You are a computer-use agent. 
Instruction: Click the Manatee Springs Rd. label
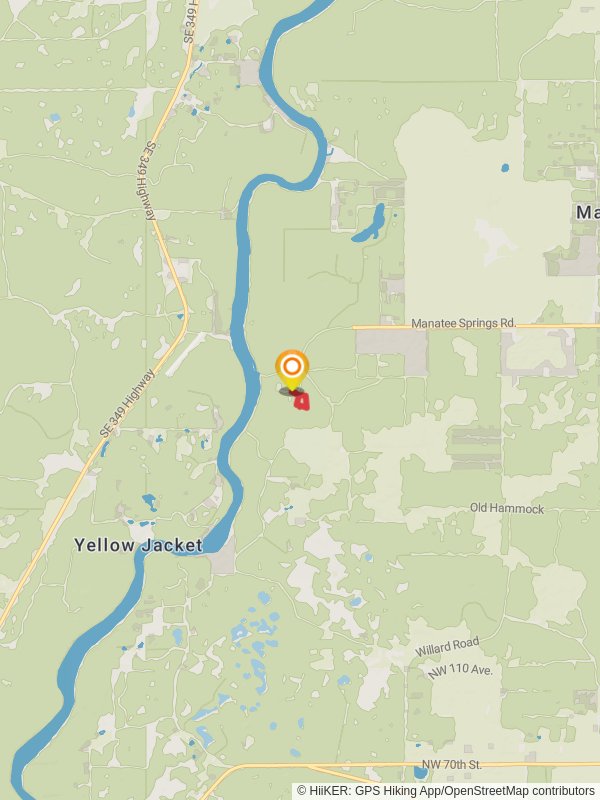[464, 323]
